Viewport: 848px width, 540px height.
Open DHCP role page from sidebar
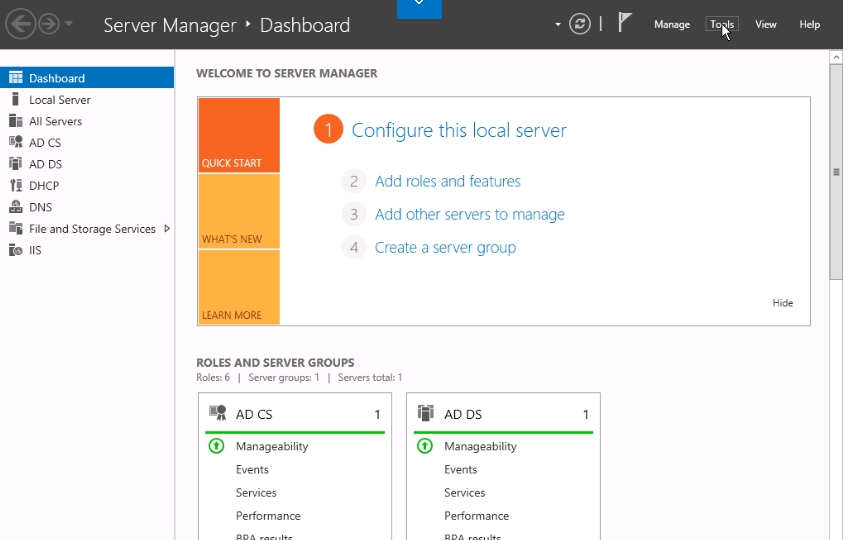click(87, 186)
